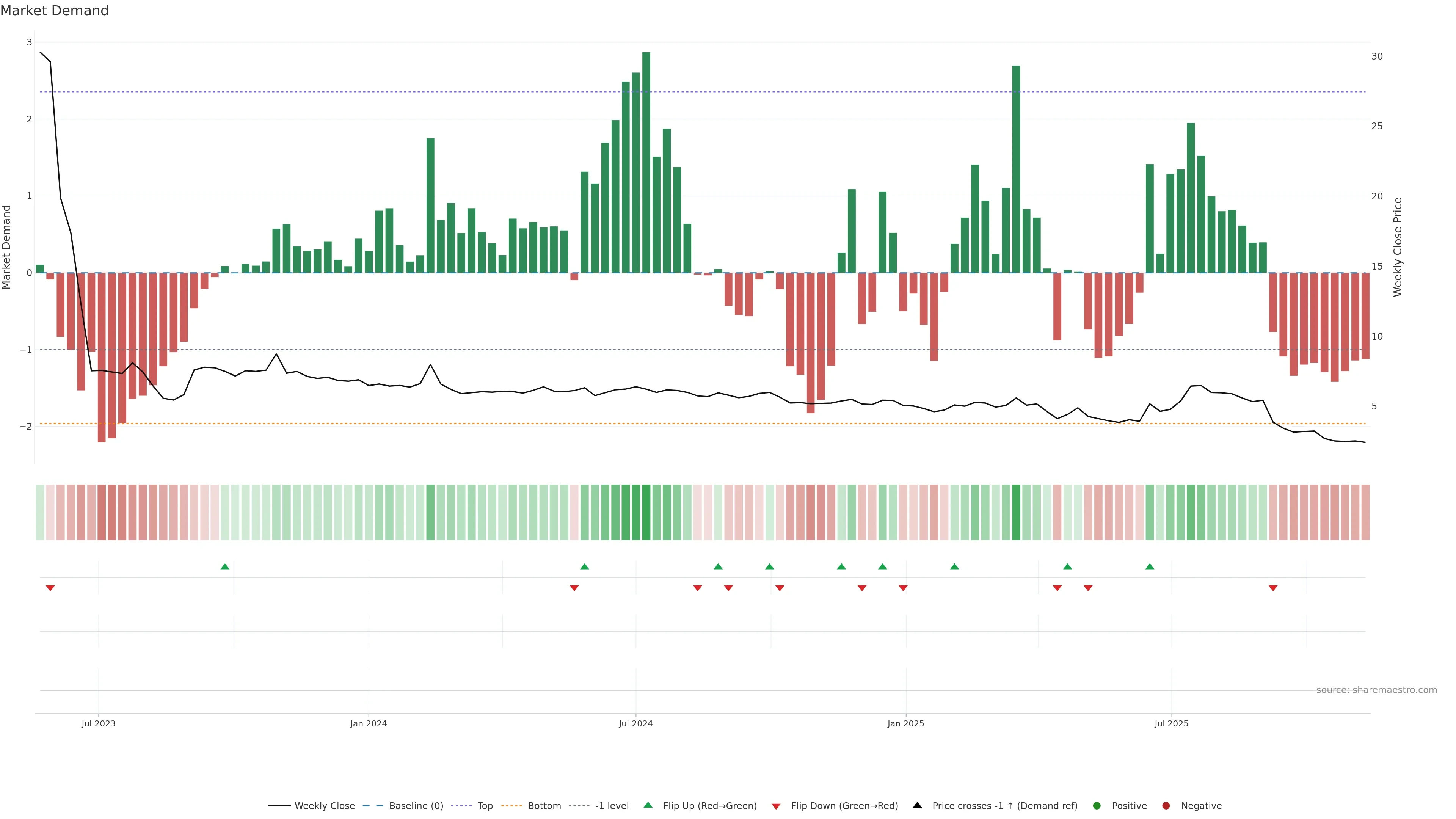The image size is (1456, 819).
Task: Click the dark red Negative circle in the legend
Action: 1166,805
